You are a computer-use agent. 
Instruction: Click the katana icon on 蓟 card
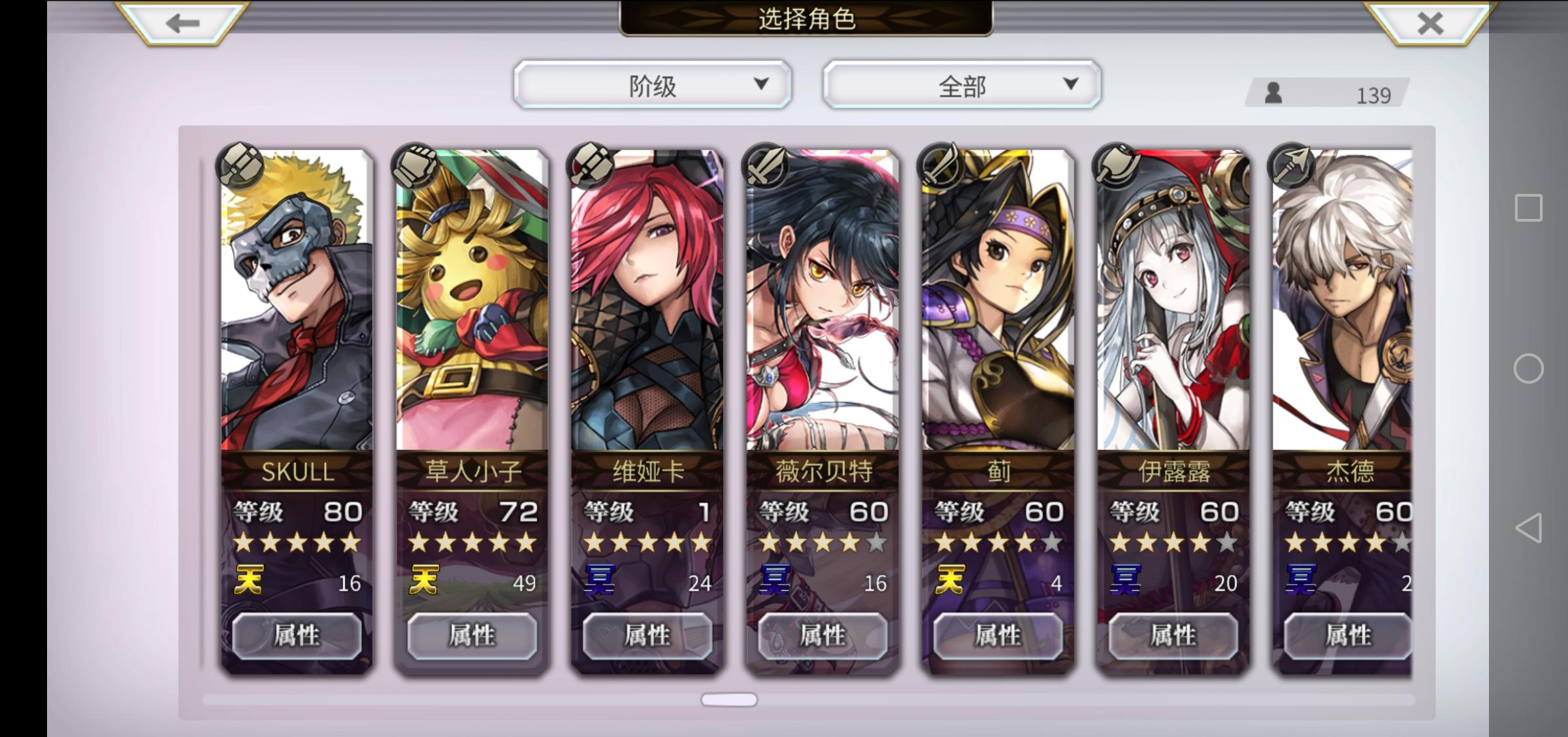[x=941, y=166]
